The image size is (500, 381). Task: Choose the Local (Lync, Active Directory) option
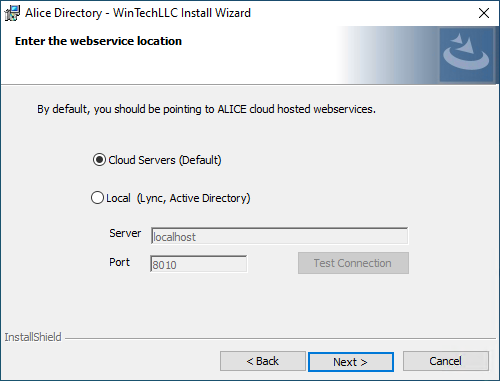coord(97,198)
